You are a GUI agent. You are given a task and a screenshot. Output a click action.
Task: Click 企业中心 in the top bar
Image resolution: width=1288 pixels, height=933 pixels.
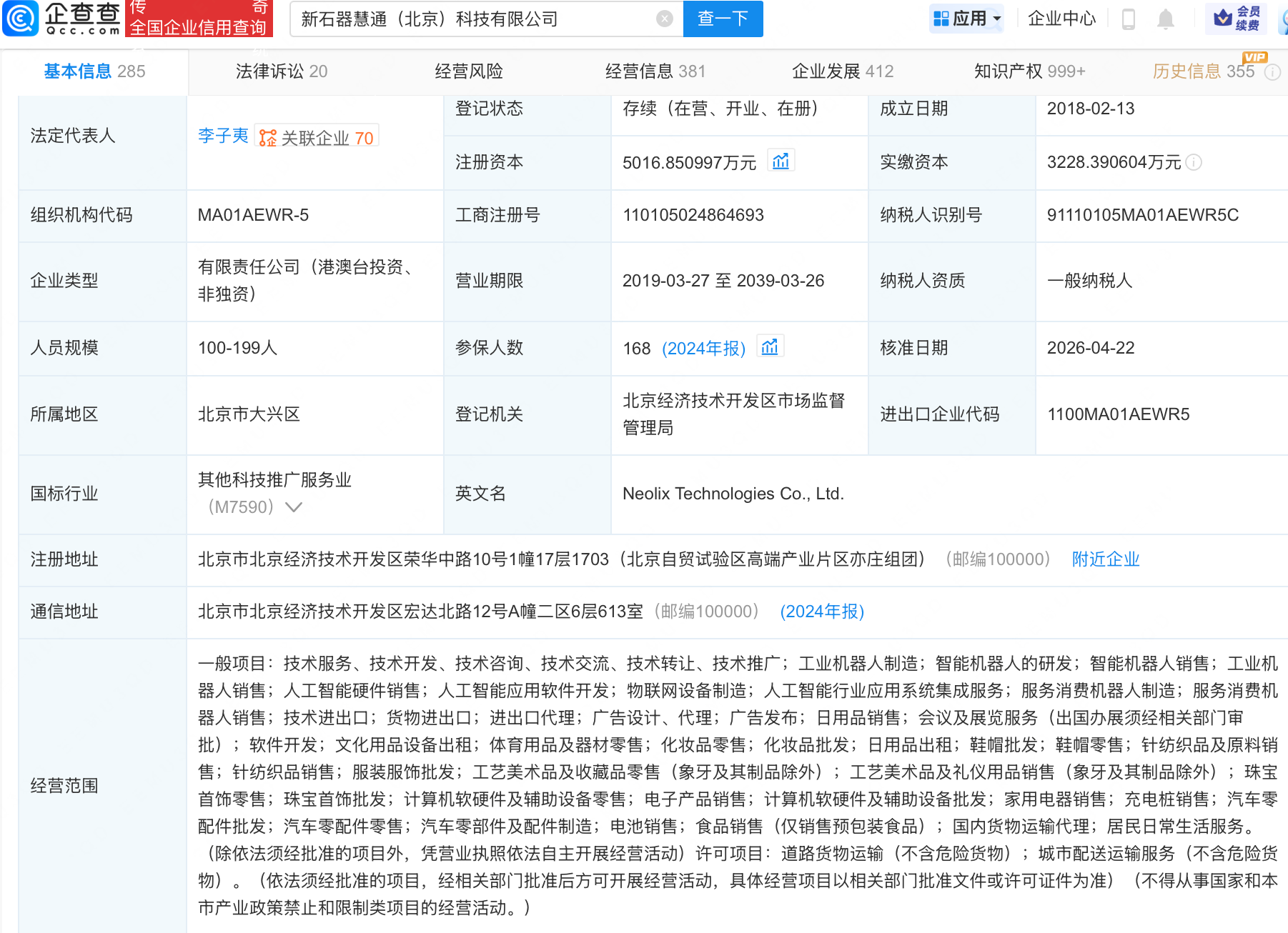click(1061, 19)
